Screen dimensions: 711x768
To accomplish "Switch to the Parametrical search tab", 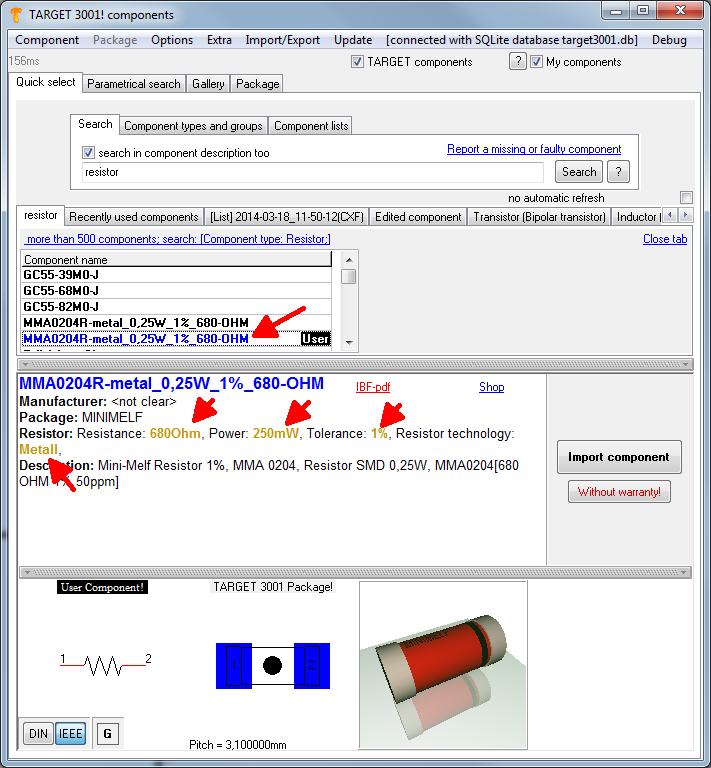I will point(133,84).
